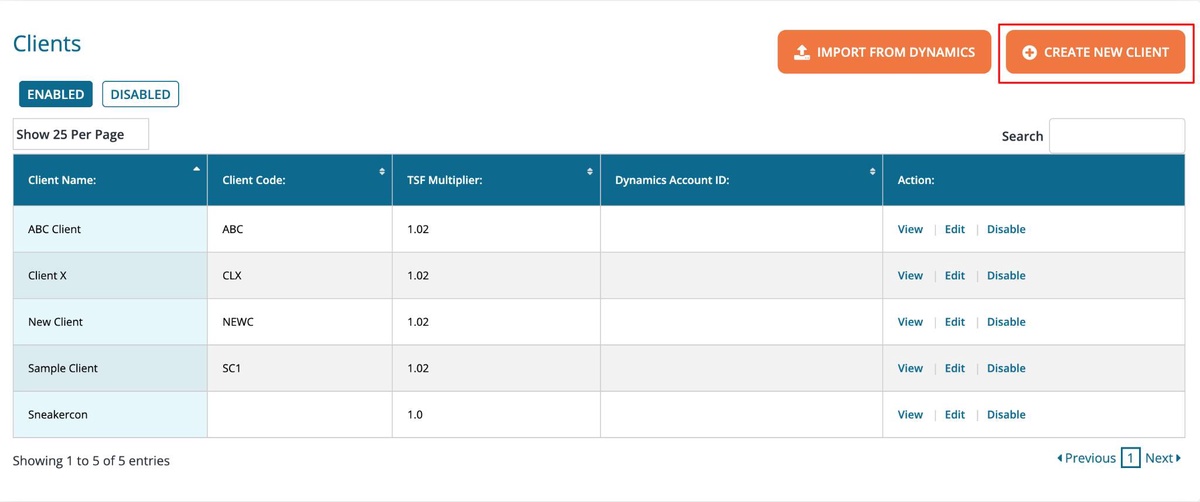Image resolution: width=1200 pixels, height=502 pixels.
Task: Switch to the Enabled clients filter
Action: [x=56, y=94]
